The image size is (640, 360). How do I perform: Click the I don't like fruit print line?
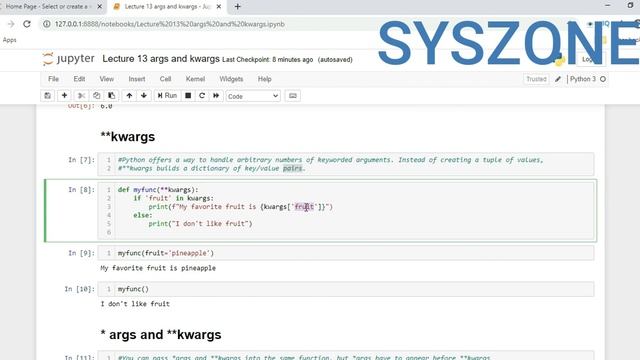pos(200,224)
